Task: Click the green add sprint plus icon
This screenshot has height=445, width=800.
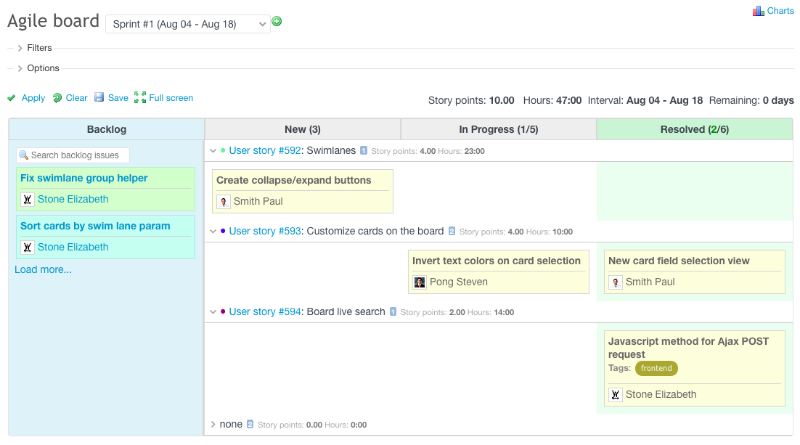Action: tap(277, 21)
